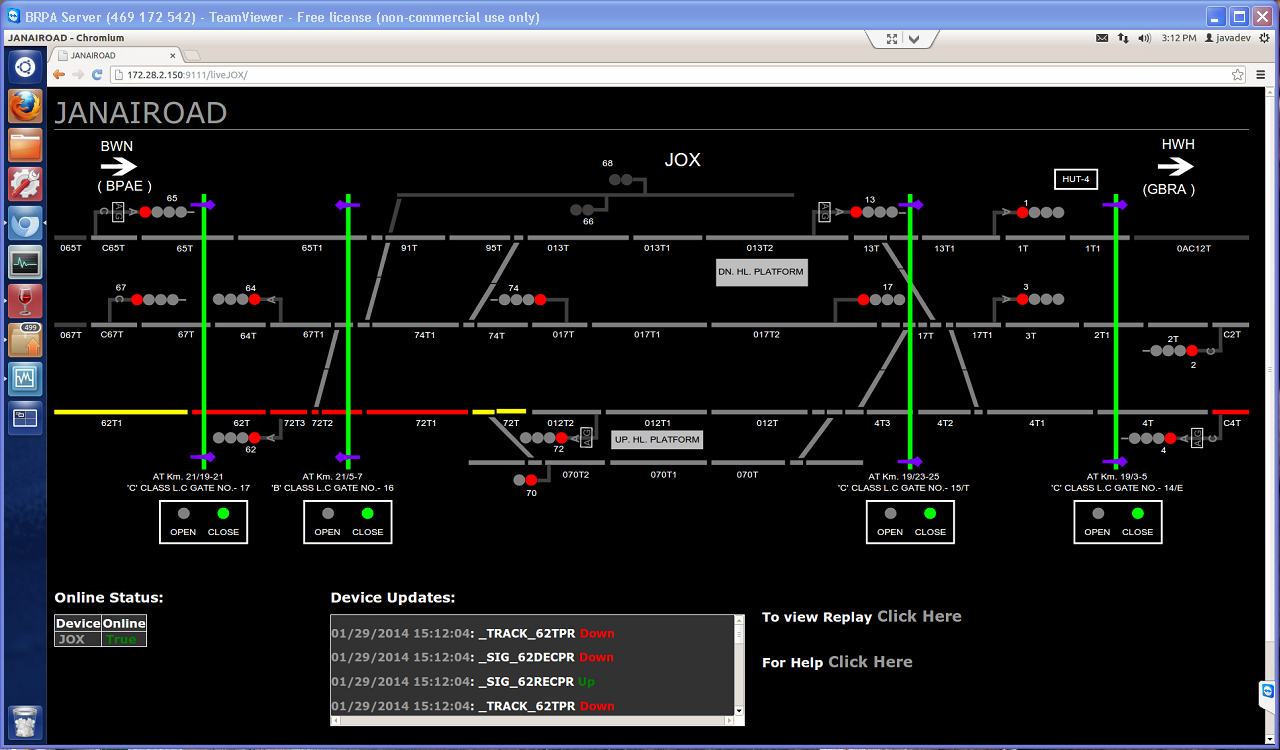This screenshot has height=750, width=1280.
Task: Open the Trash at the launcher bottom
Action: (x=25, y=721)
